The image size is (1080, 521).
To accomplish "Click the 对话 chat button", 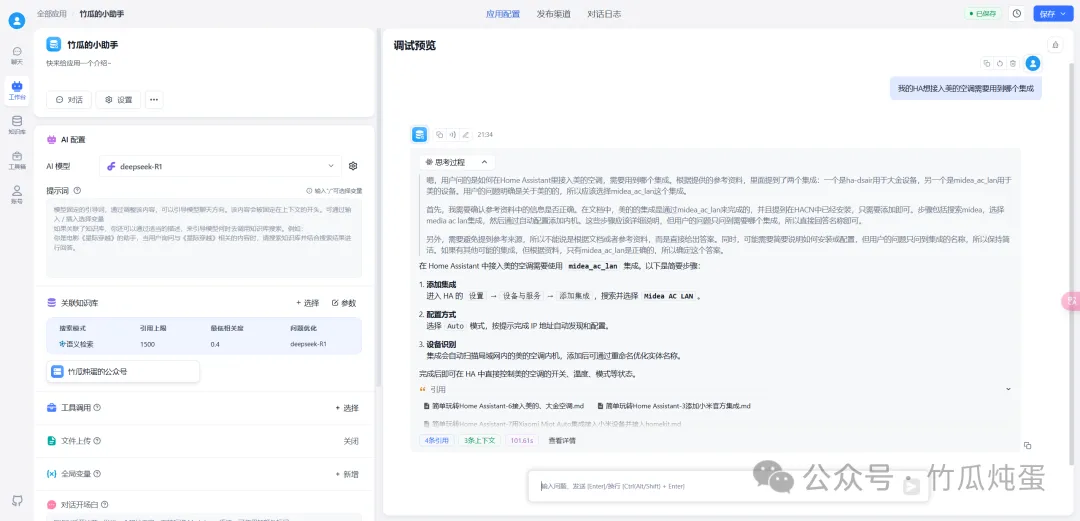I will (69, 100).
